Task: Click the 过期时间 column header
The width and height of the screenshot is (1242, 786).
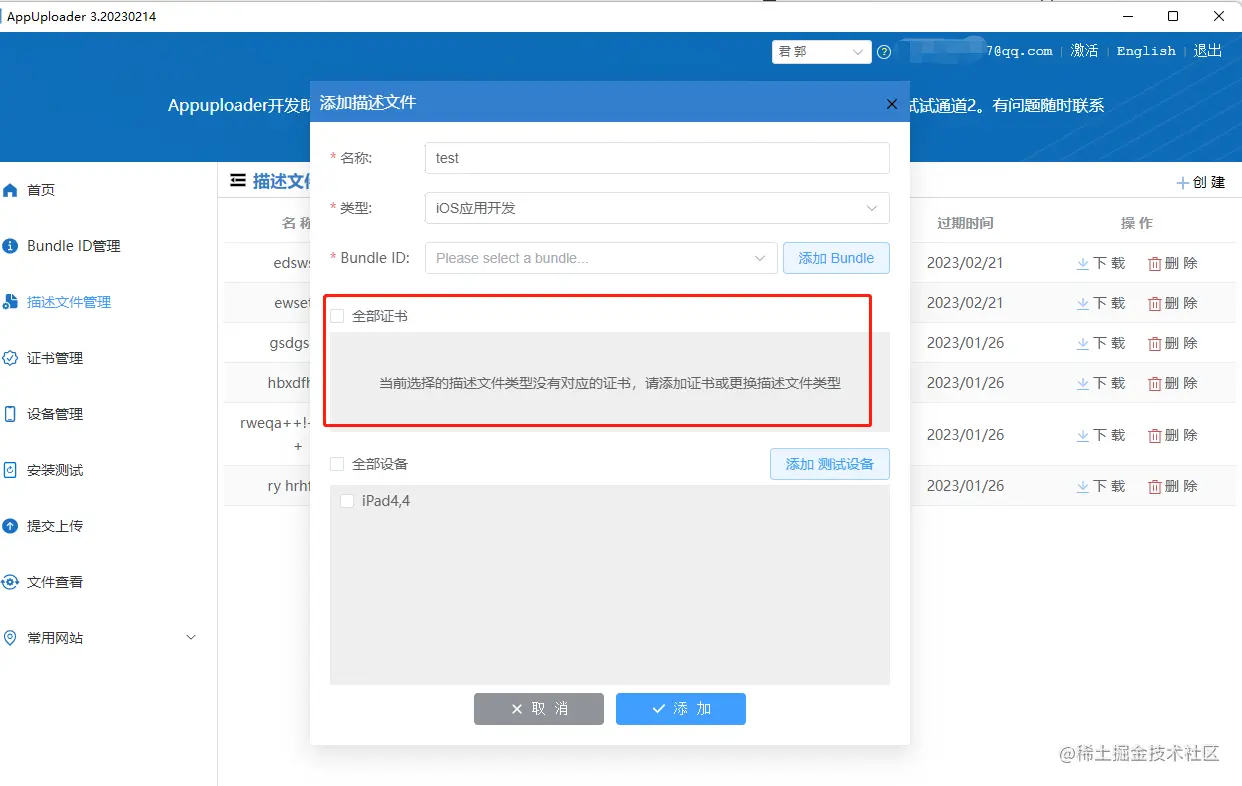Action: click(x=965, y=223)
